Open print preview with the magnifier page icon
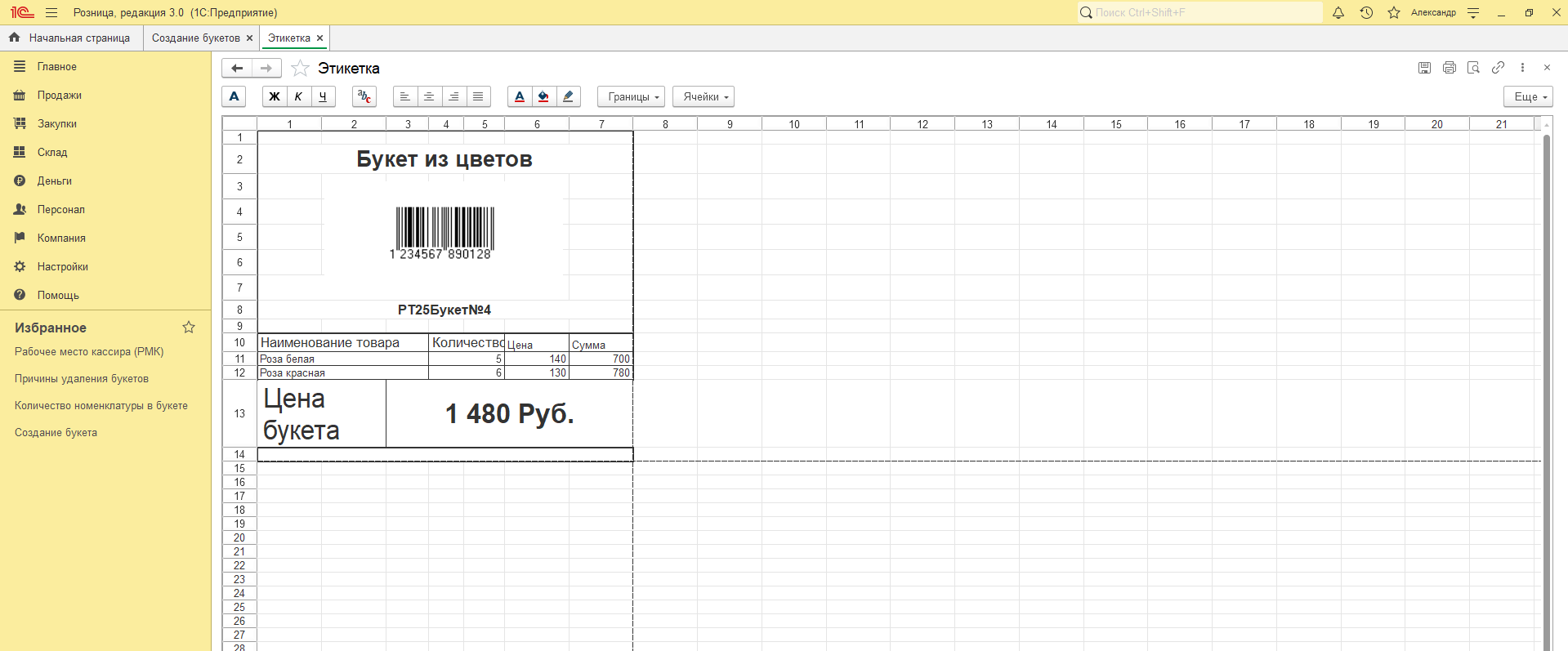 point(1473,68)
